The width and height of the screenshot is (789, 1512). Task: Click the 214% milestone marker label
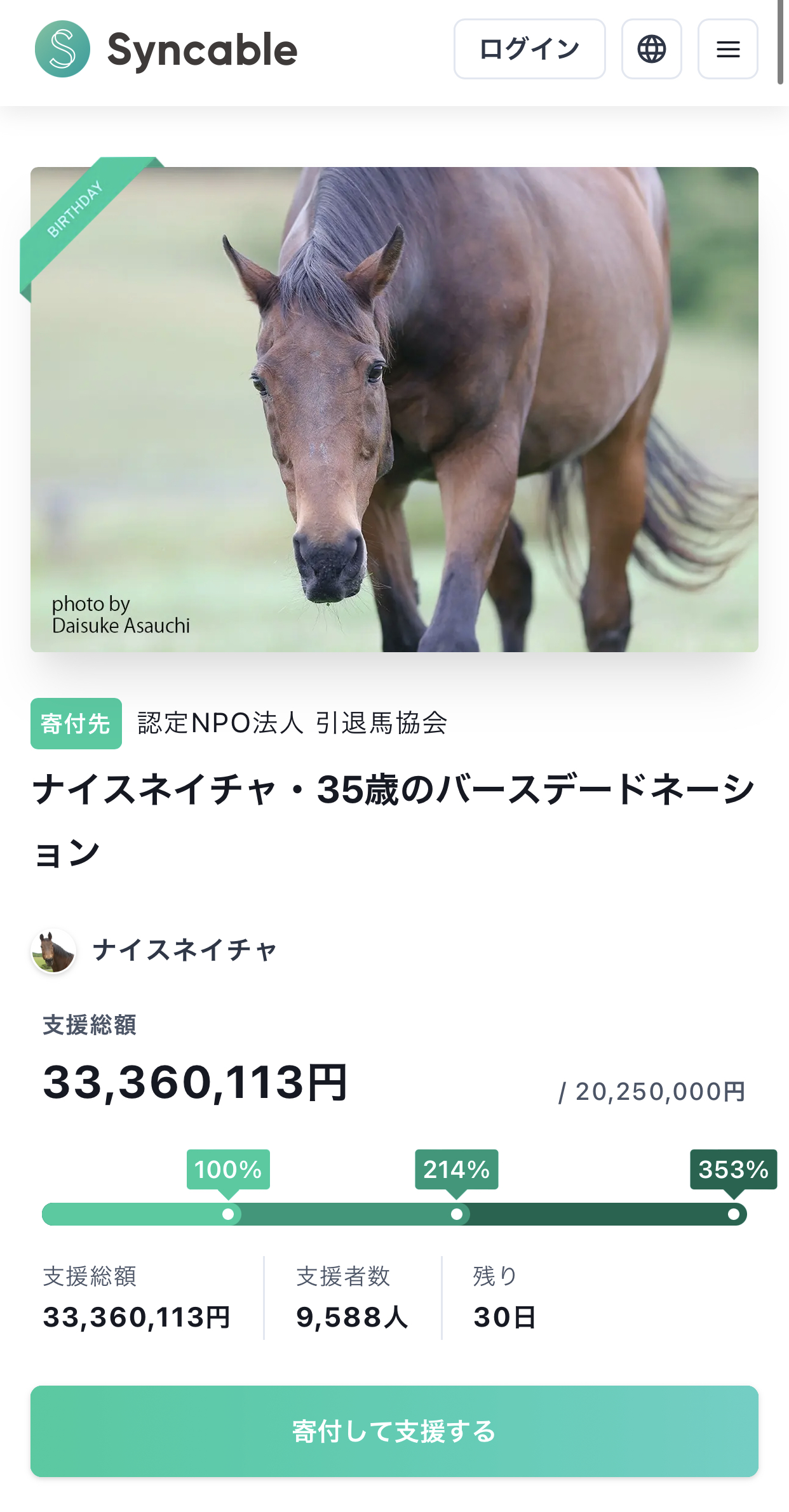pyautogui.click(x=456, y=1169)
